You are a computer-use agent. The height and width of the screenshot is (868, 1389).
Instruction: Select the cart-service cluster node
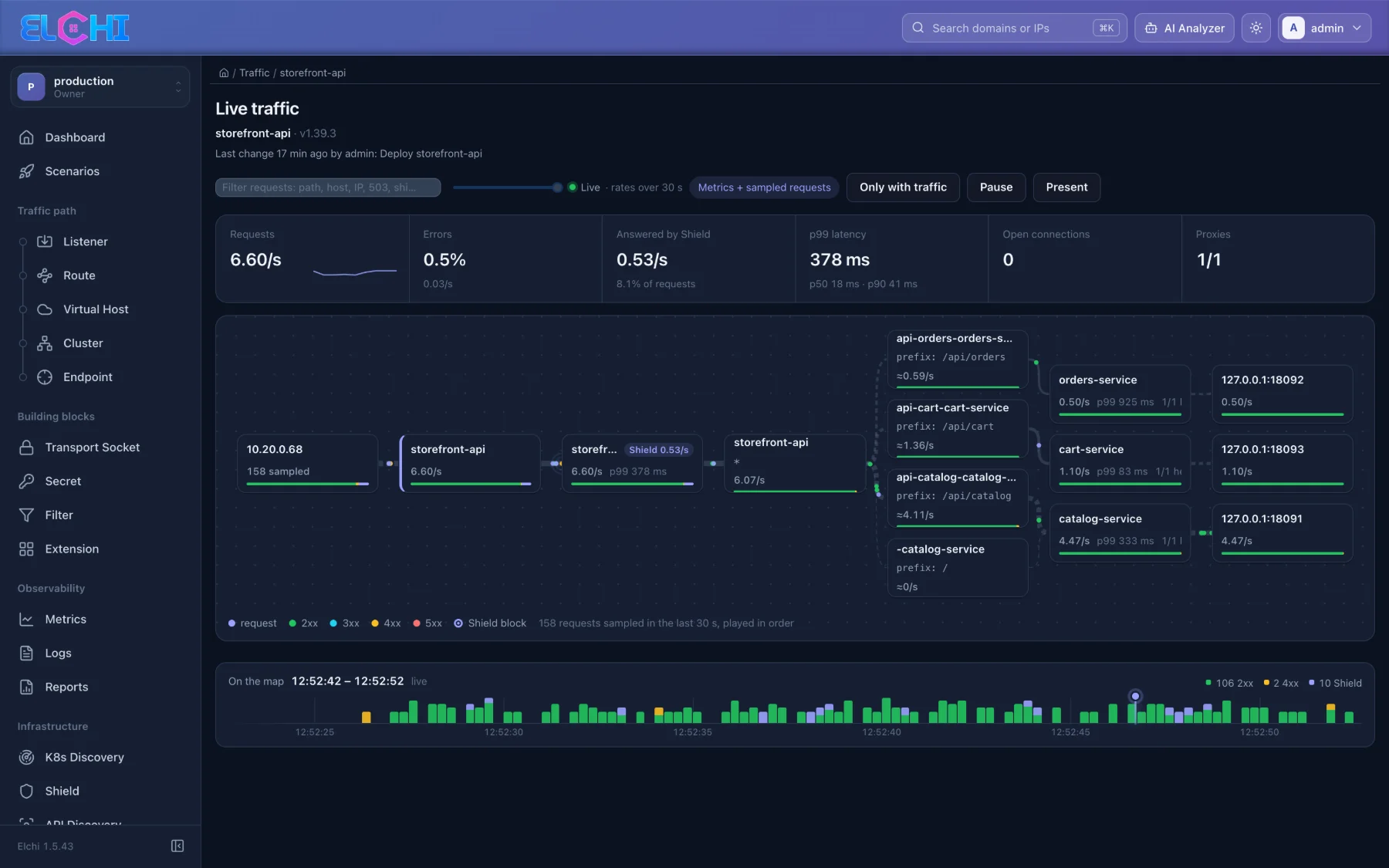[1120, 463]
